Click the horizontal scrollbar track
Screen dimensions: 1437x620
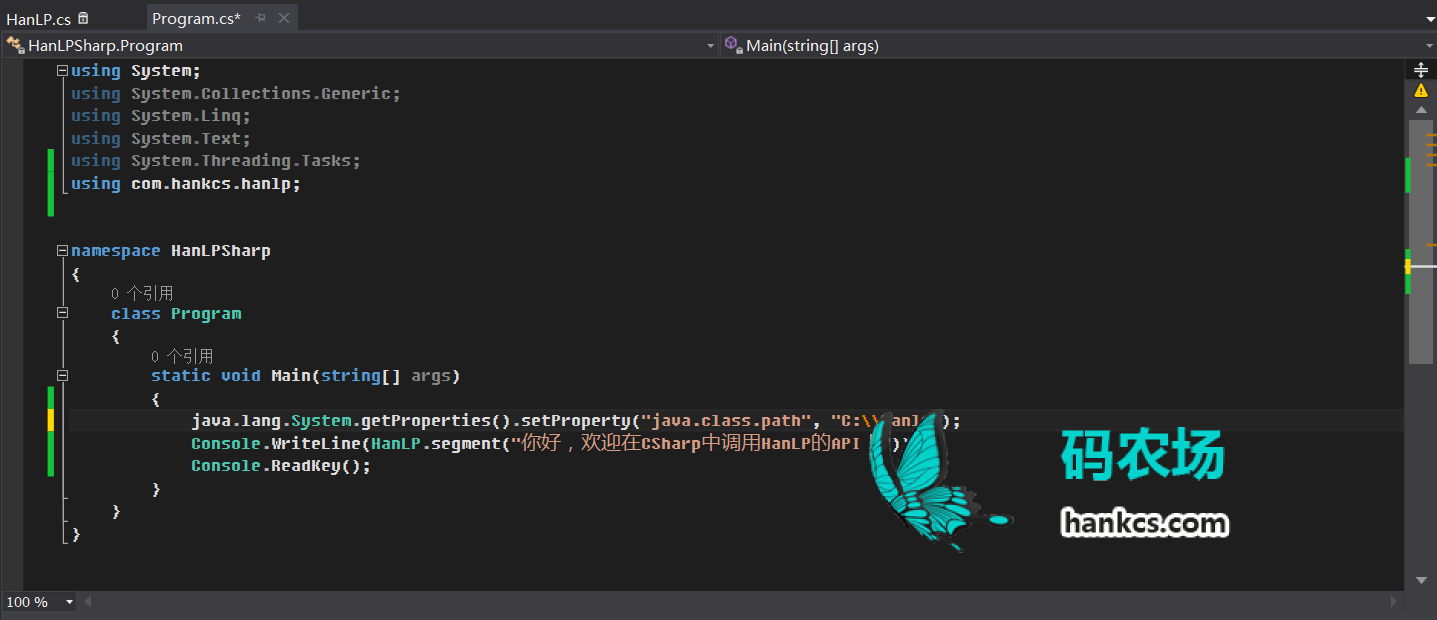pyautogui.click(x=740, y=602)
